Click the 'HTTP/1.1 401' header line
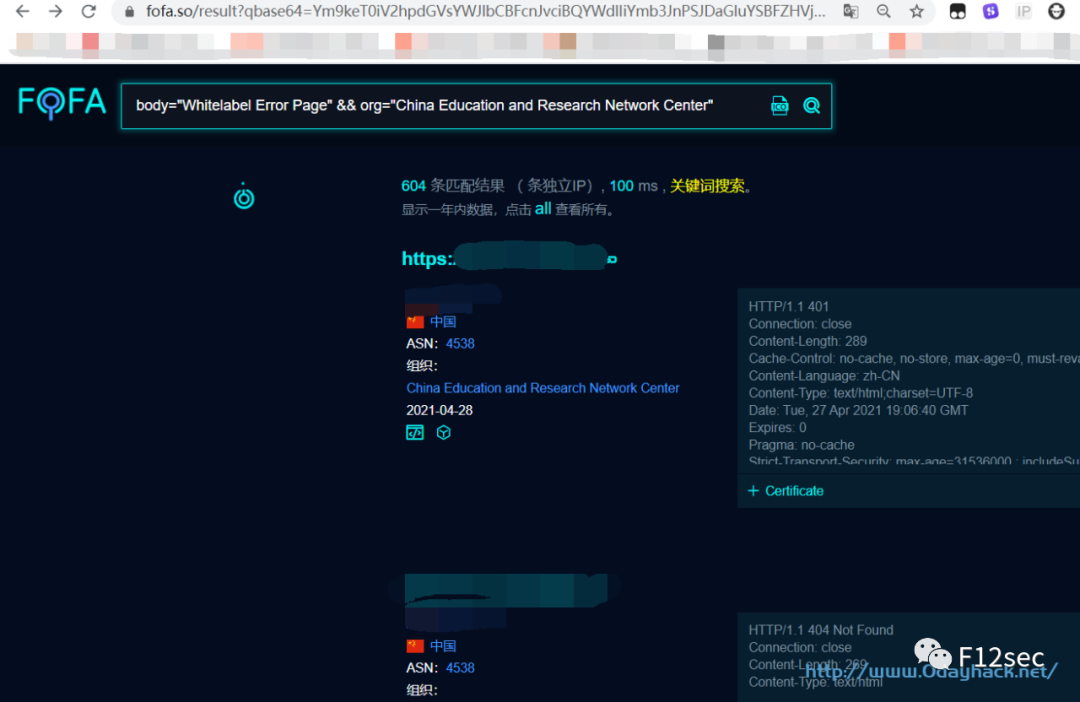 click(x=789, y=307)
